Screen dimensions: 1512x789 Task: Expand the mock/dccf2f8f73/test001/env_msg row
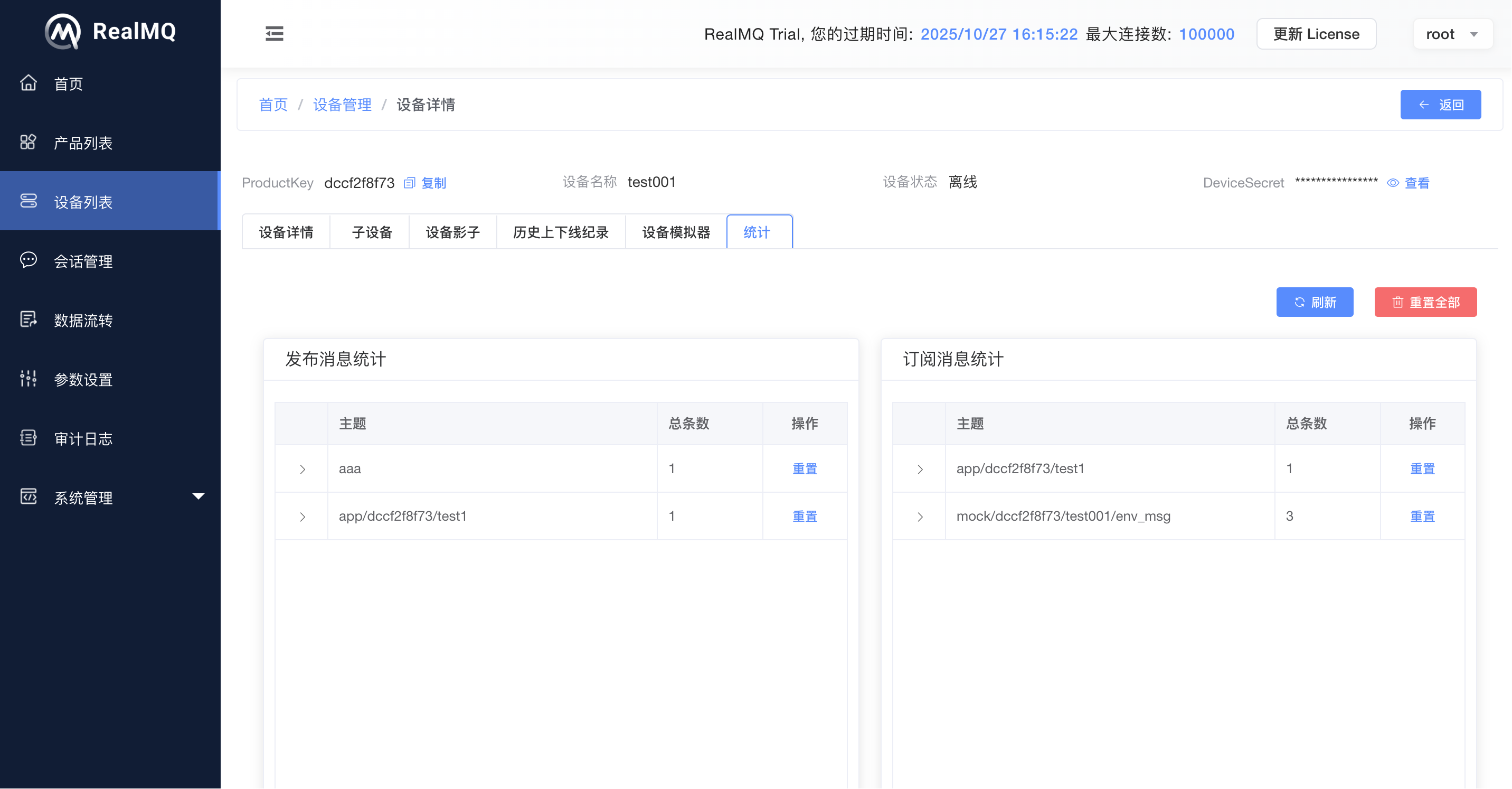(920, 516)
